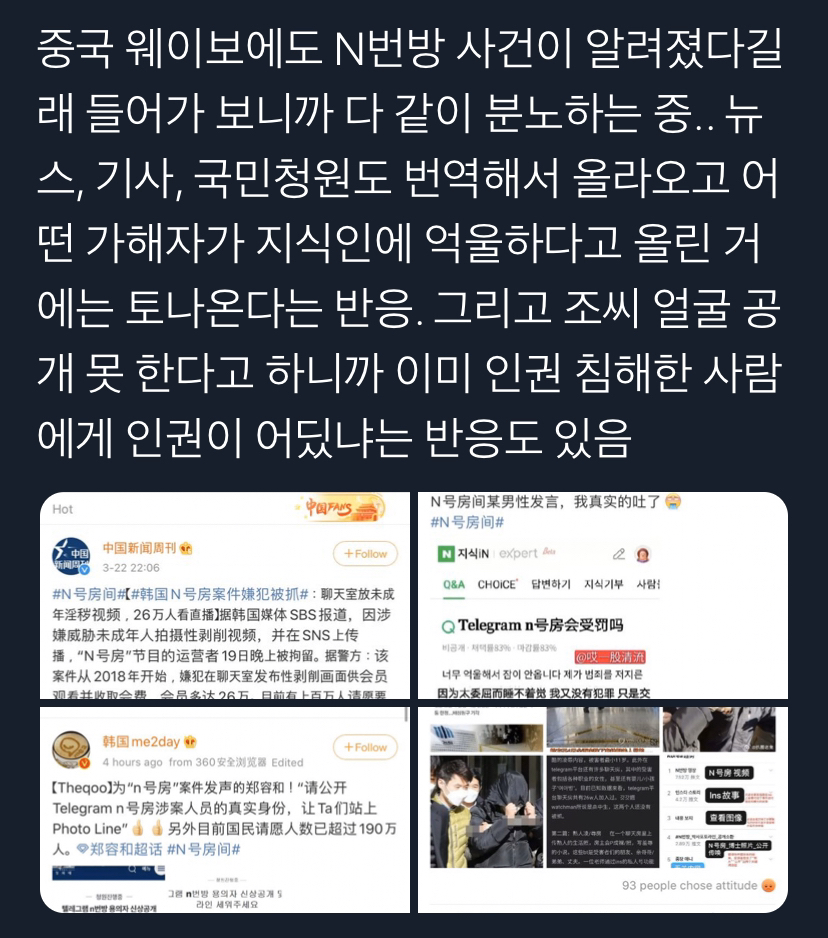Click the Naver 지식iN logo icon

[446, 554]
